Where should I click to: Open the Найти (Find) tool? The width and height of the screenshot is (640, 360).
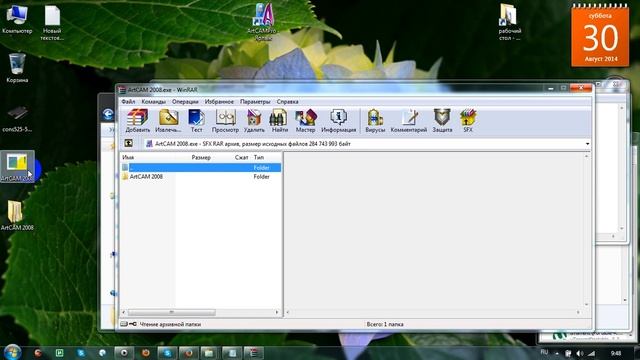[x=280, y=120]
